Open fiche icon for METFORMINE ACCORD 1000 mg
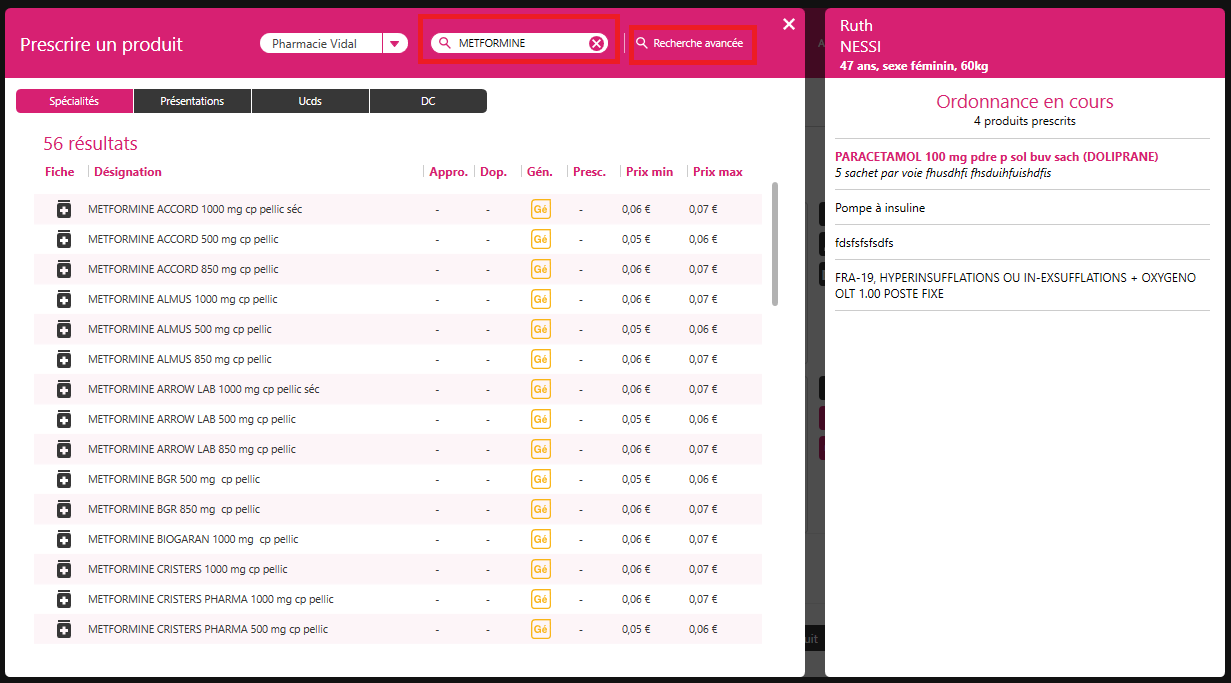Viewport: 1231px width, 683px height. coord(64,209)
